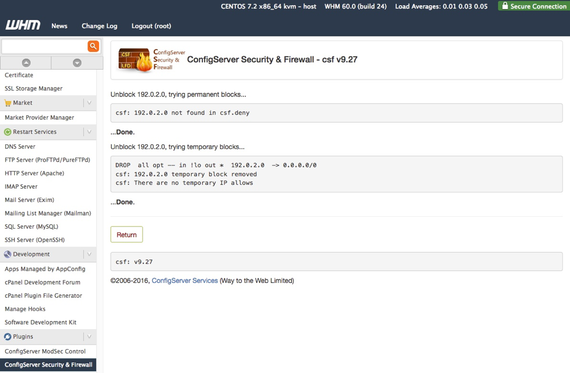Image resolution: width=570 pixels, height=373 pixels.
Task: Click 'csf: 192.0.2.0 not found in csf.deny'
Action: pyautogui.click(x=182, y=113)
